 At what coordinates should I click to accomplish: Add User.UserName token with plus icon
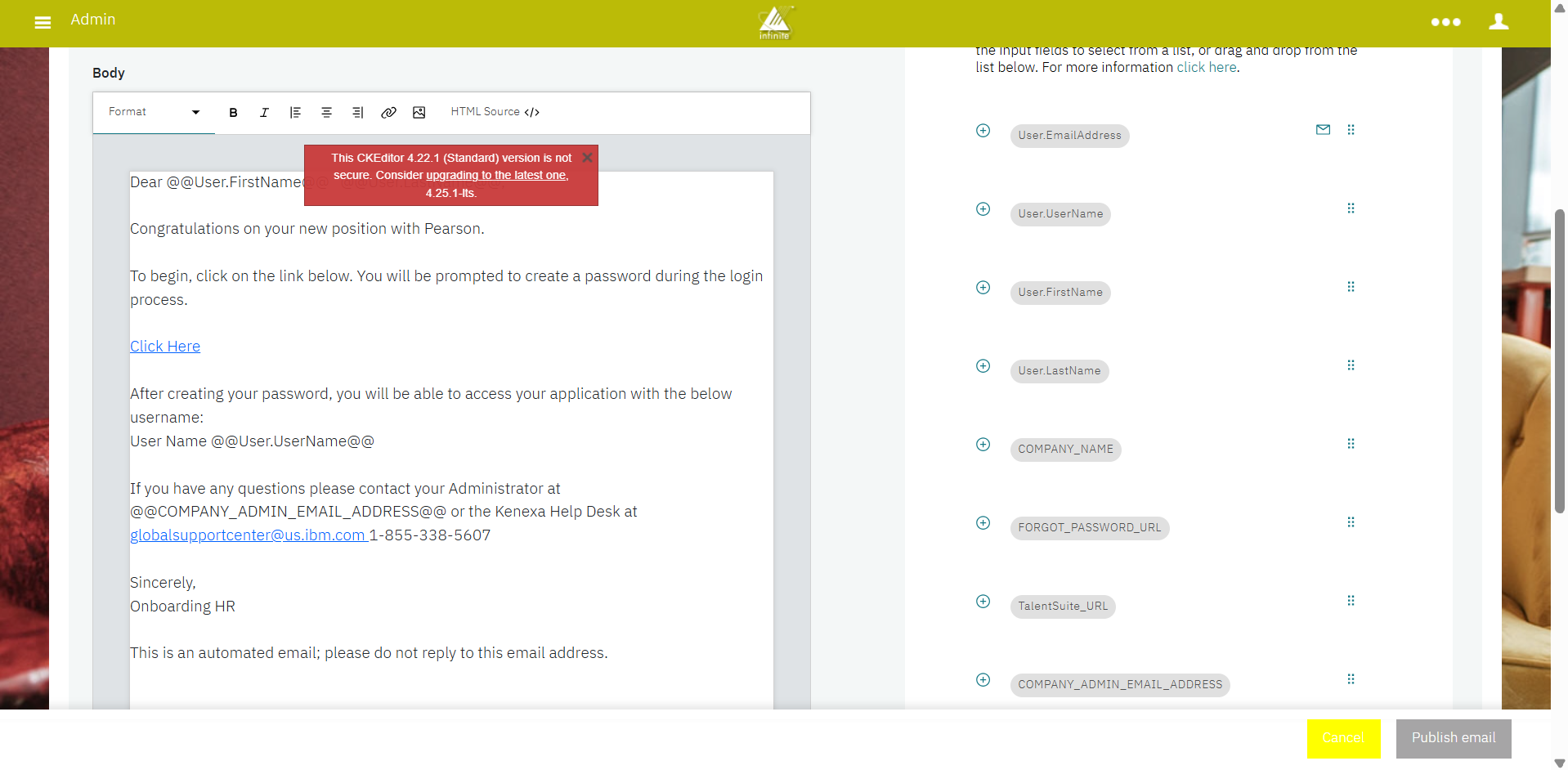tap(983, 209)
